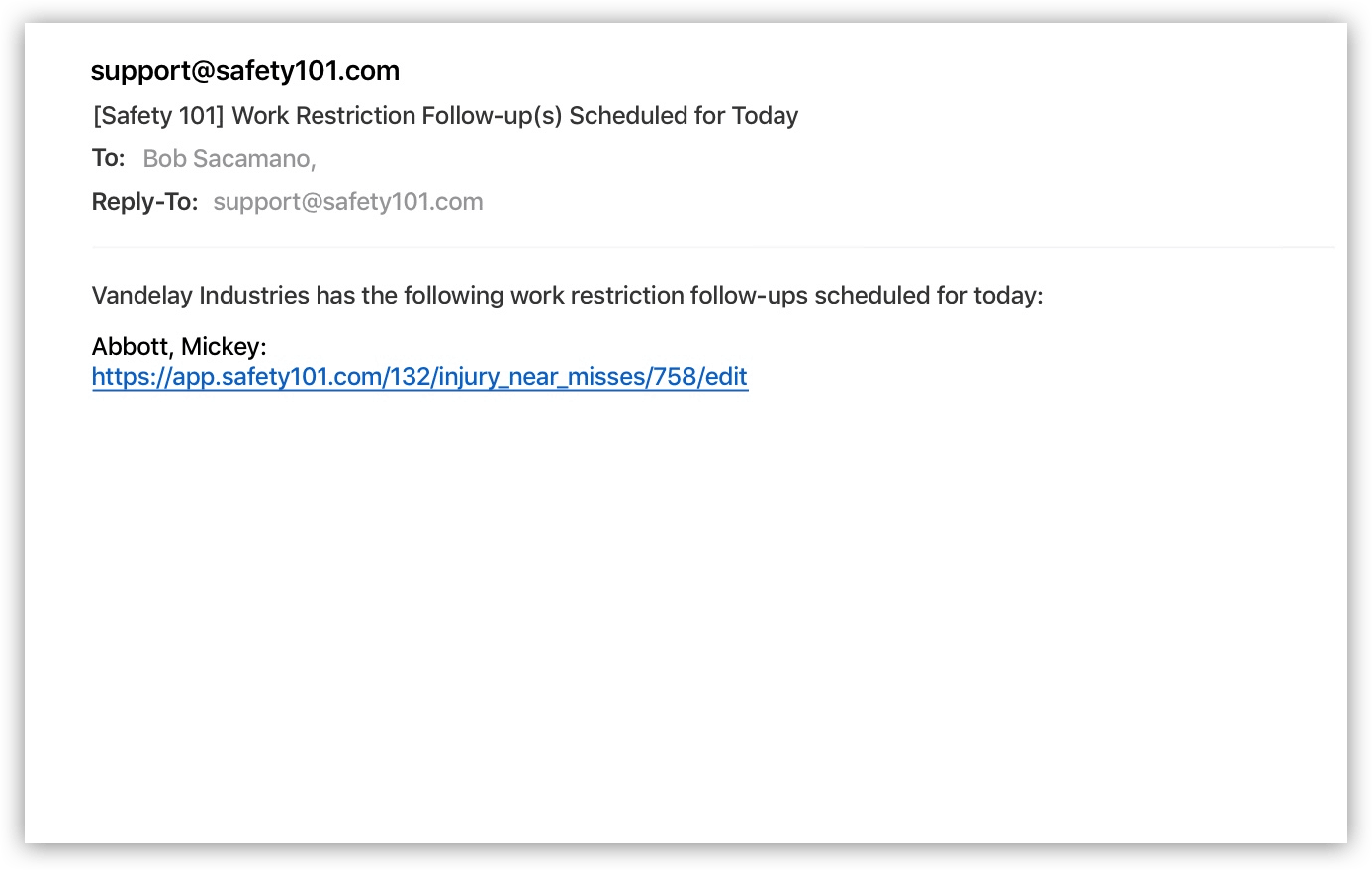Image resolution: width=1372 pixels, height=870 pixels.
Task: Click the "Mickey:" first name text
Action: pyautogui.click(x=224, y=347)
